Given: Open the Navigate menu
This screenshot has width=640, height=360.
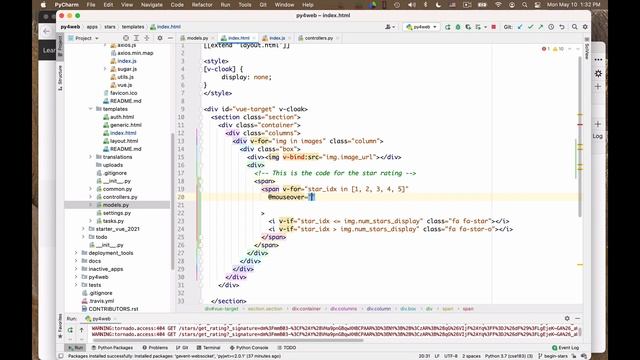Looking at the screenshot, I should point(151,5).
